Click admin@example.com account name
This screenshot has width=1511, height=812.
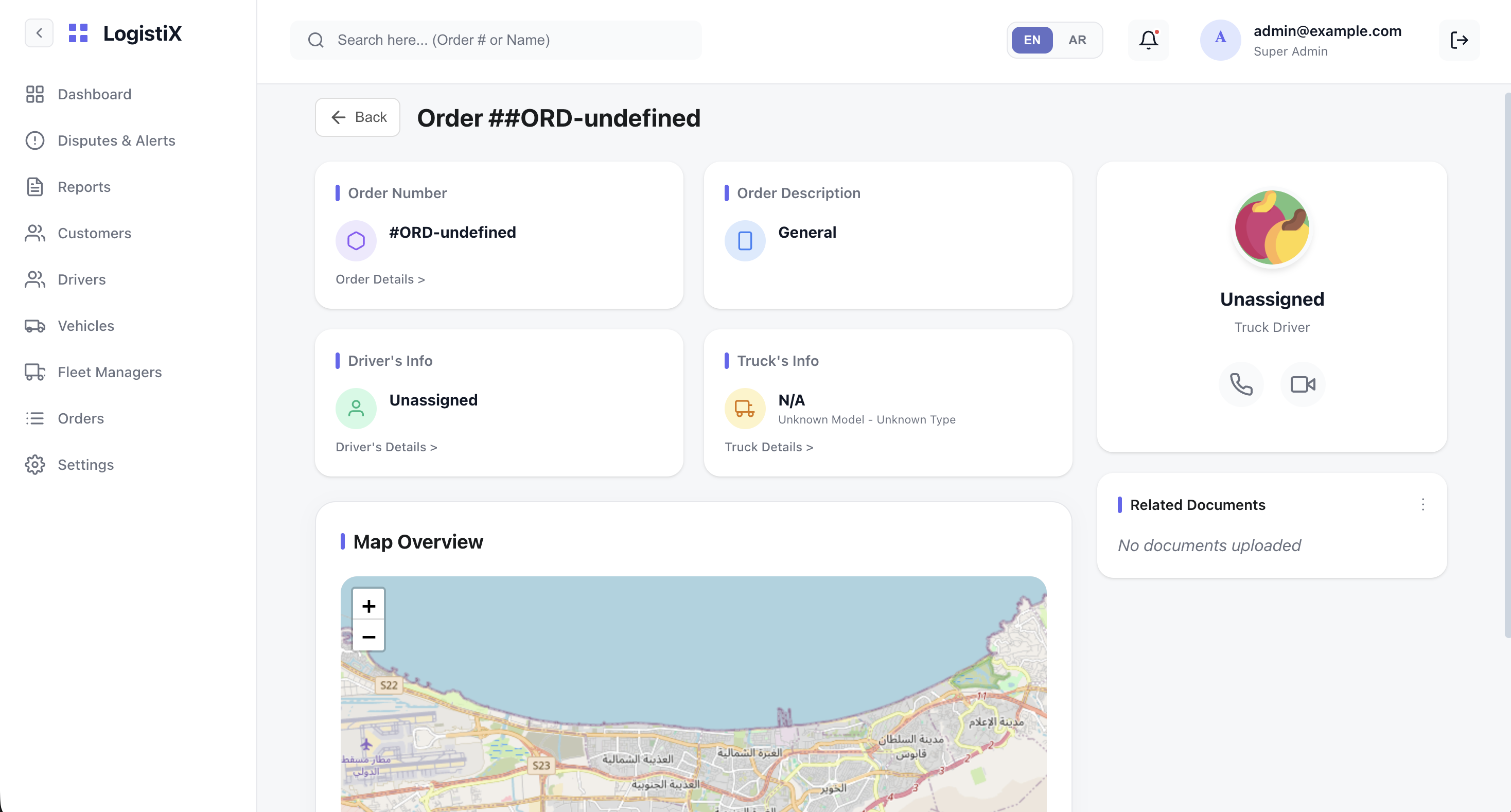pyautogui.click(x=1327, y=31)
